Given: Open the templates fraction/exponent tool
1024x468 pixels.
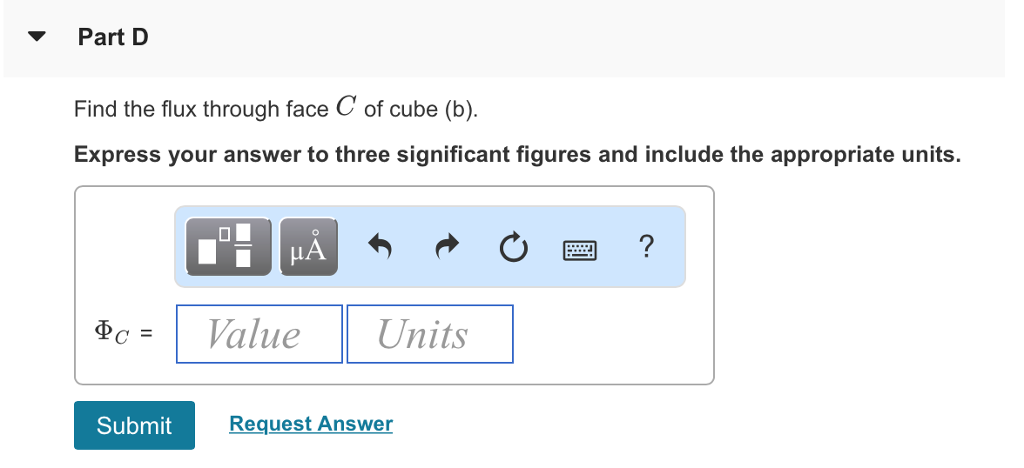Looking at the screenshot, I should (229, 247).
